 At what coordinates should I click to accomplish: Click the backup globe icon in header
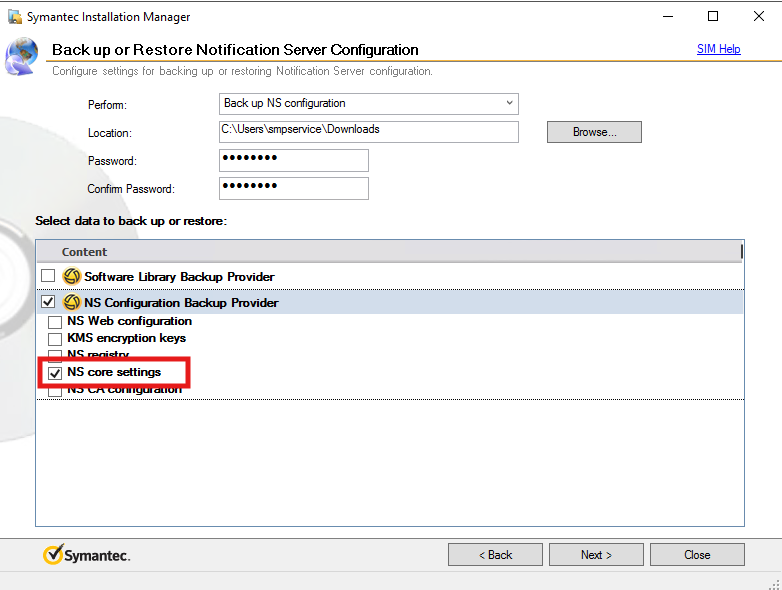click(x=23, y=57)
